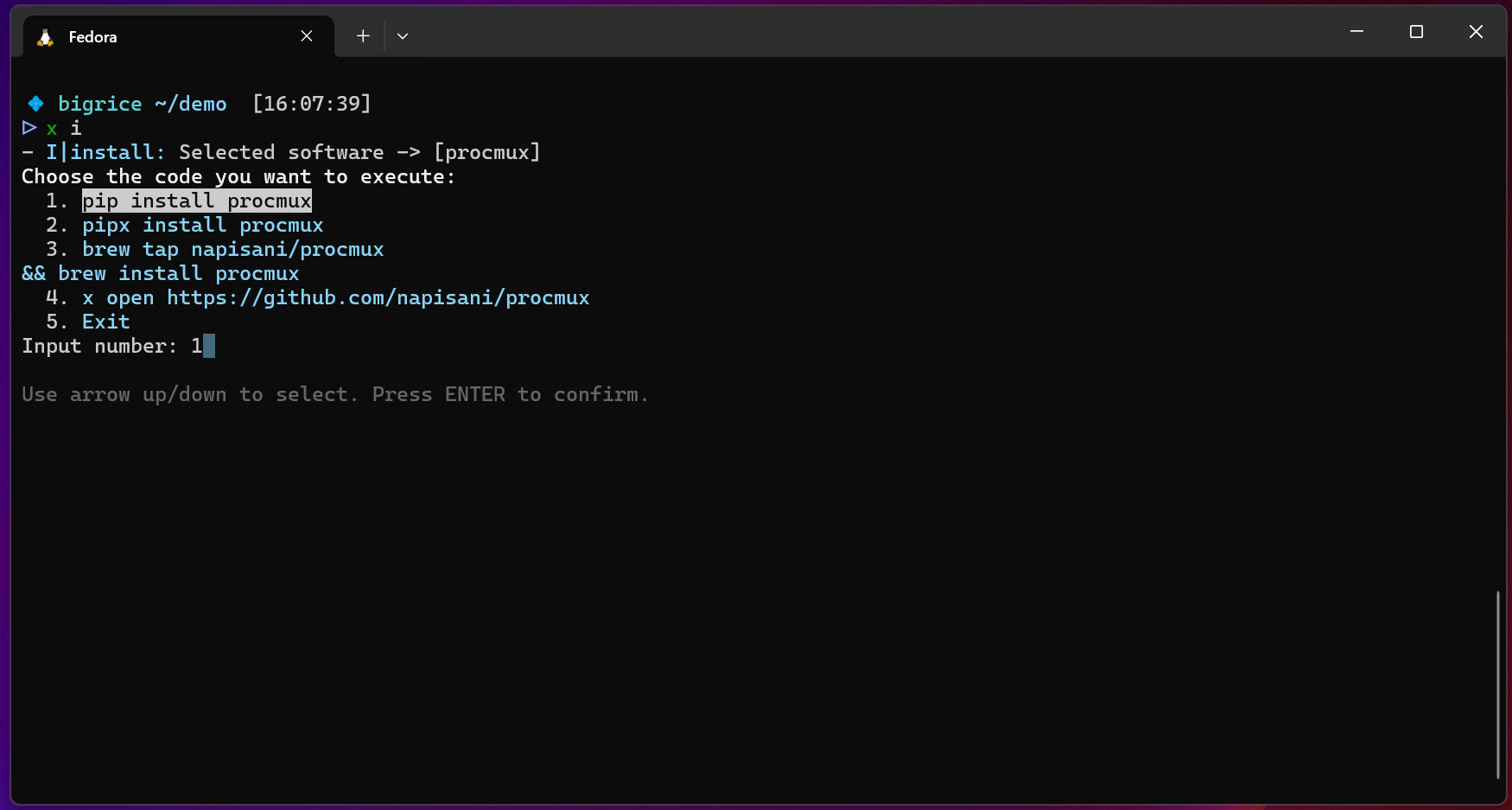
Task: Click the 'Selected software -> [procmux]' text
Action: [360, 152]
